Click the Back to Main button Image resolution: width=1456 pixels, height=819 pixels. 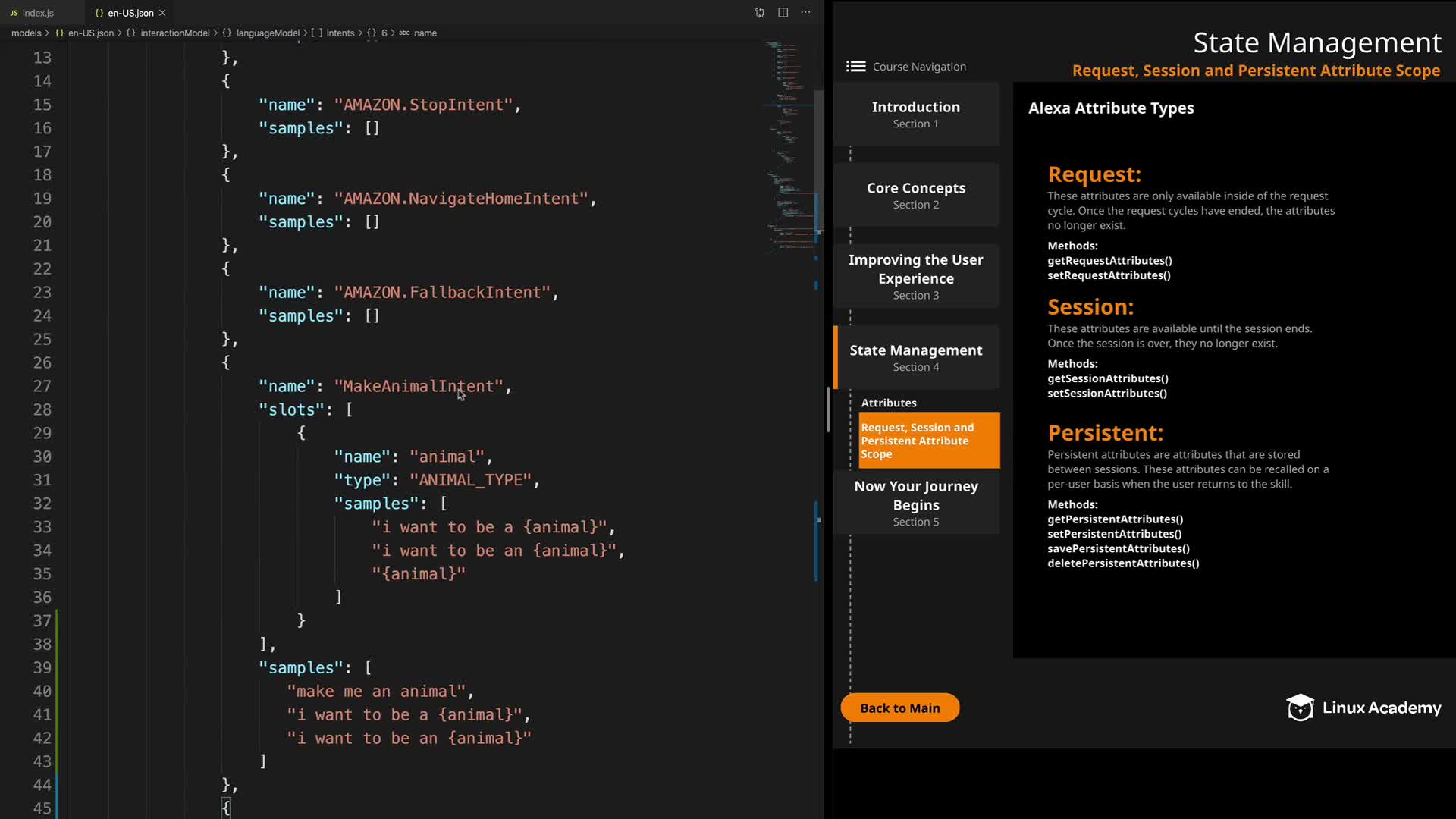[x=899, y=708]
